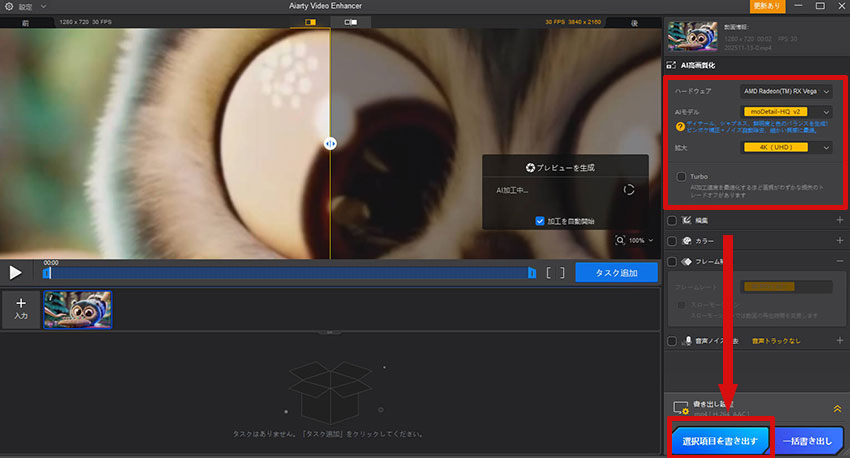This screenshot has width=850, height=458.
Task: Expand the カラー section with plus
Action: click(x=840, y=240)
